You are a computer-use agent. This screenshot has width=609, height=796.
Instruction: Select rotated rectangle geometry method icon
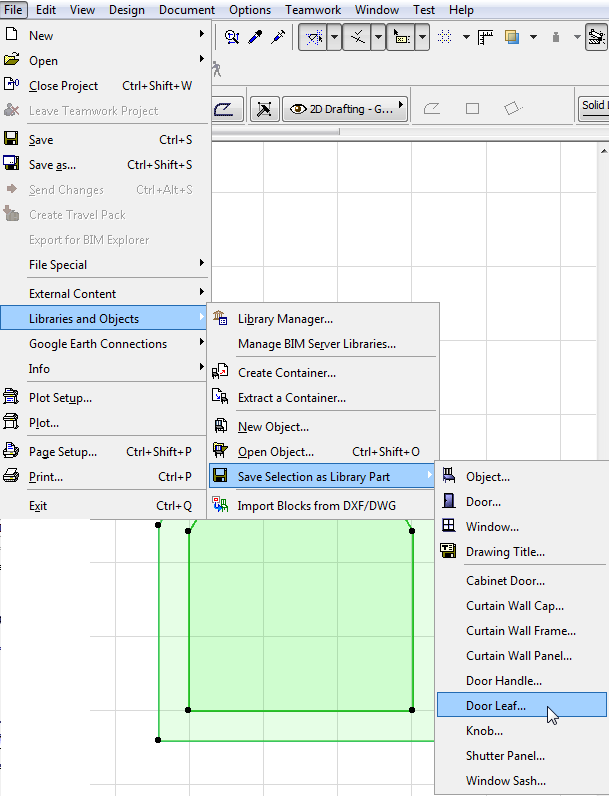513,108
